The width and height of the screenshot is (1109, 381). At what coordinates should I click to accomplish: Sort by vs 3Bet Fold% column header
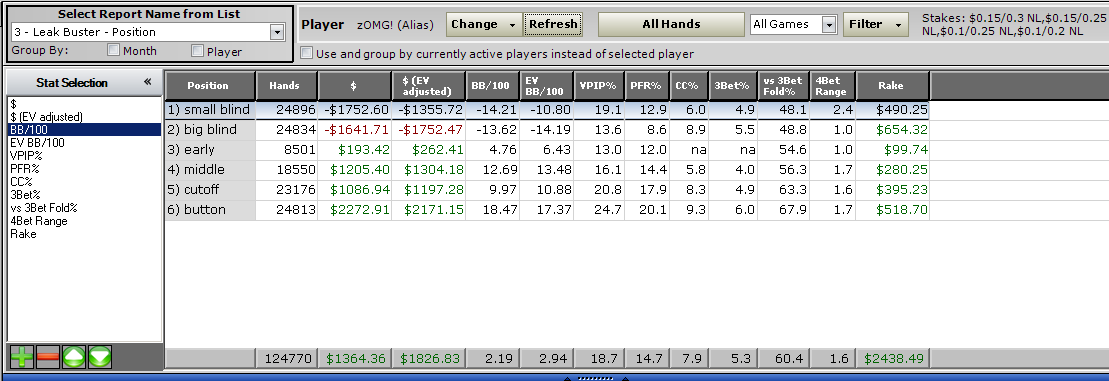click(783, 86)
